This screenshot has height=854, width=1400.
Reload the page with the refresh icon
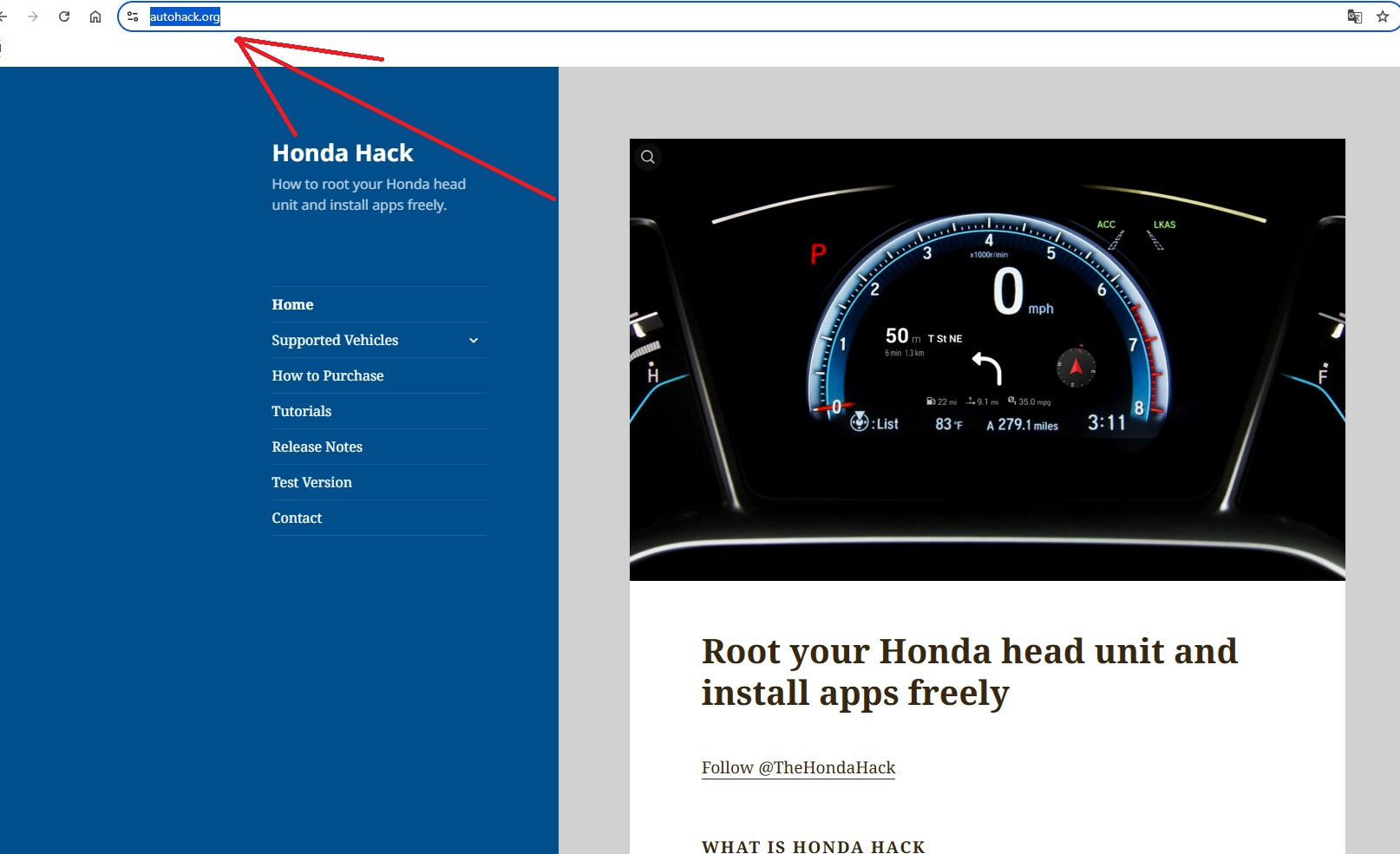click(x=64, y=16)
